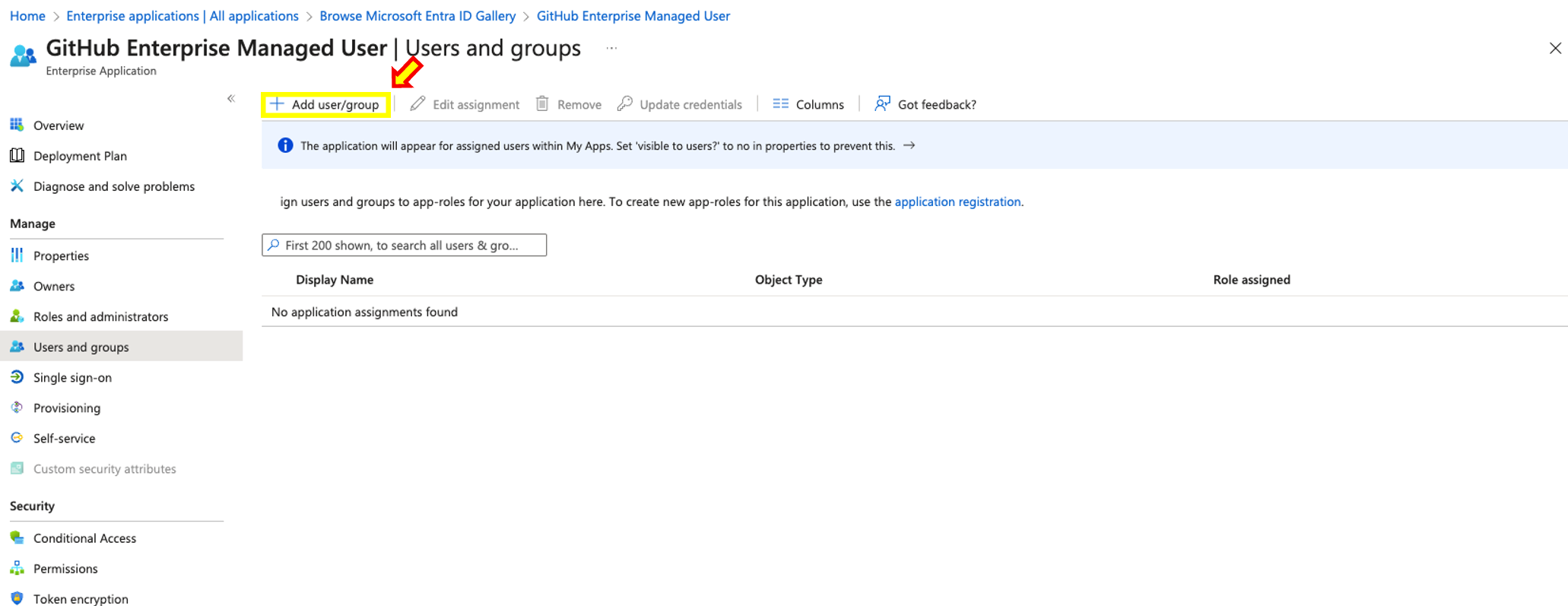The height and width of the screenshot is (606, 1568).
Task: Sort by Object Type column header
Action: pos(789,280)
